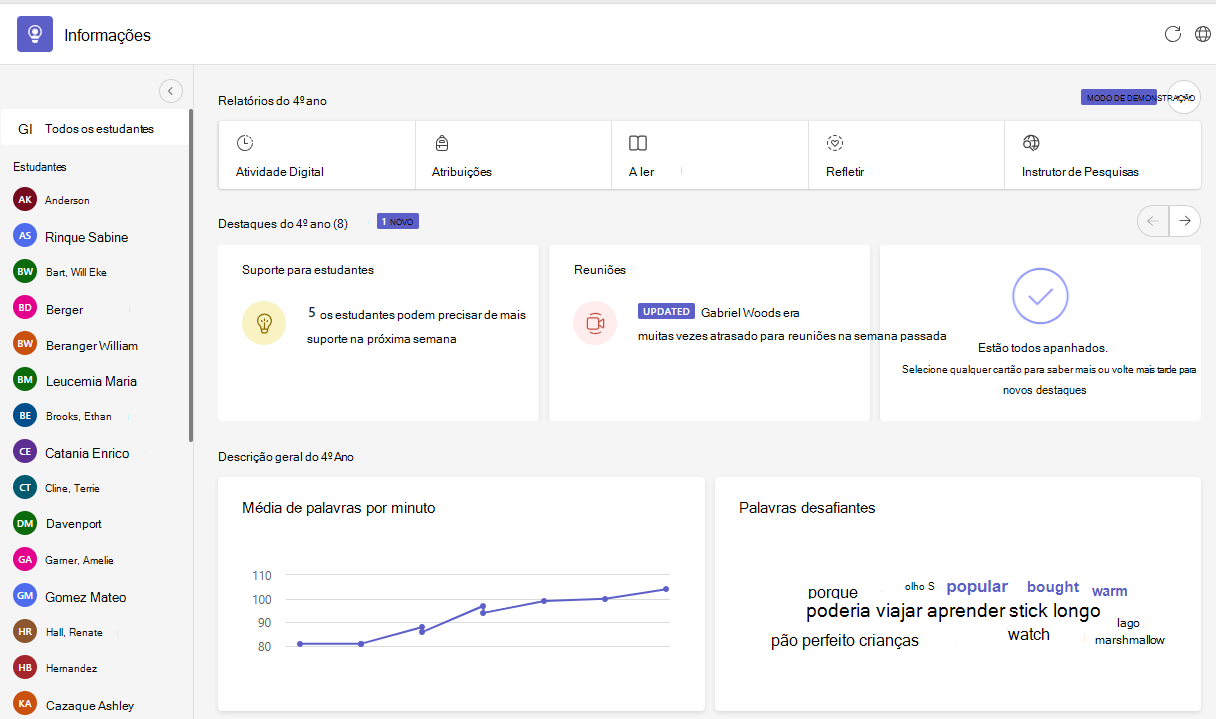
Task: Select student Anderson via the AK avatar
Action: (x=25, y=200)
